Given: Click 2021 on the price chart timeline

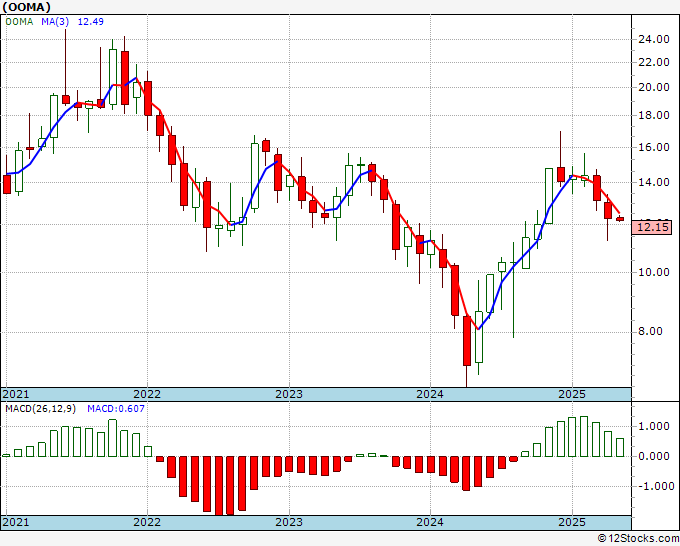Looking at the screenshot, I should click(16, 394).
